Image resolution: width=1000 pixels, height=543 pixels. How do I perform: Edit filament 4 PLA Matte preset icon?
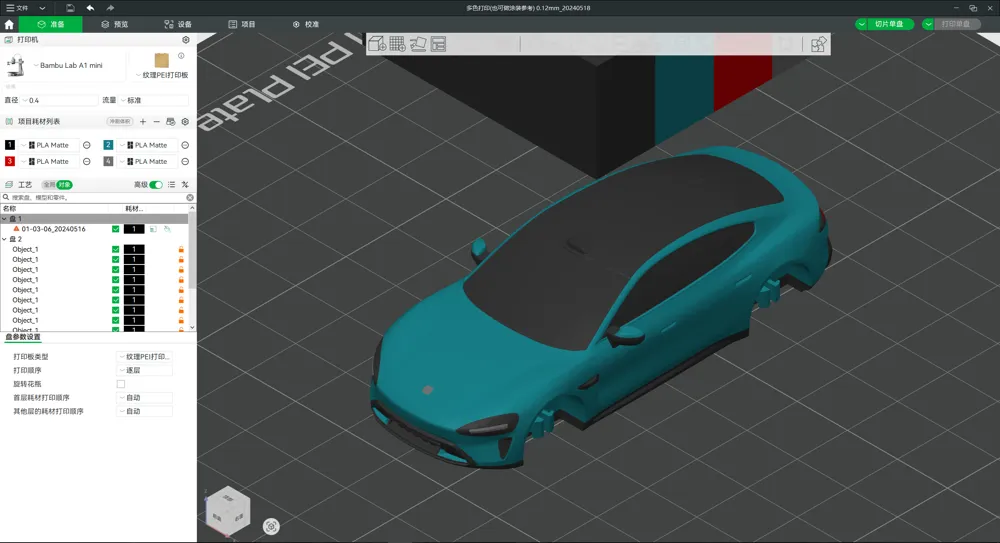(x=185, y=161)
